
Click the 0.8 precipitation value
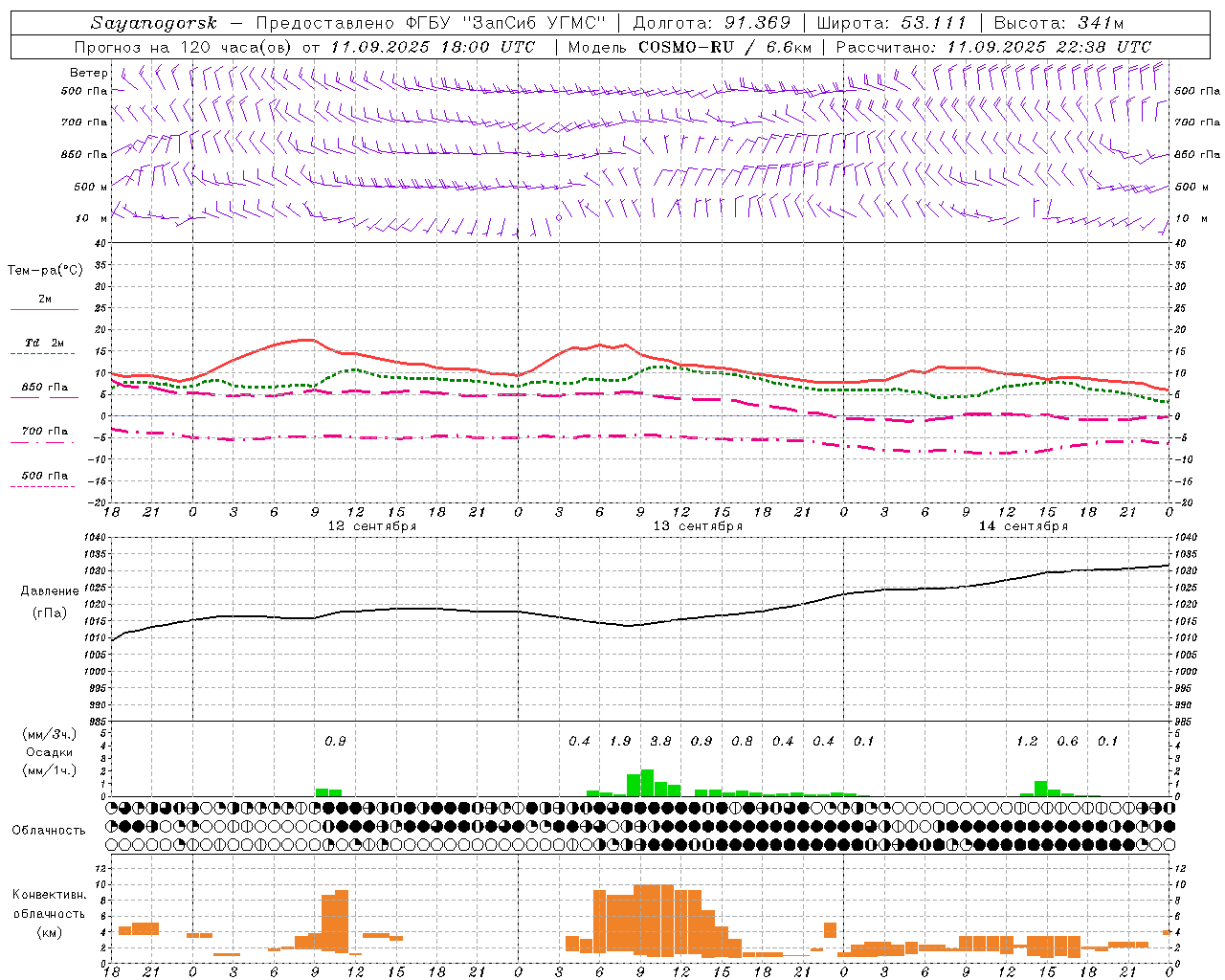pos(742,741)
